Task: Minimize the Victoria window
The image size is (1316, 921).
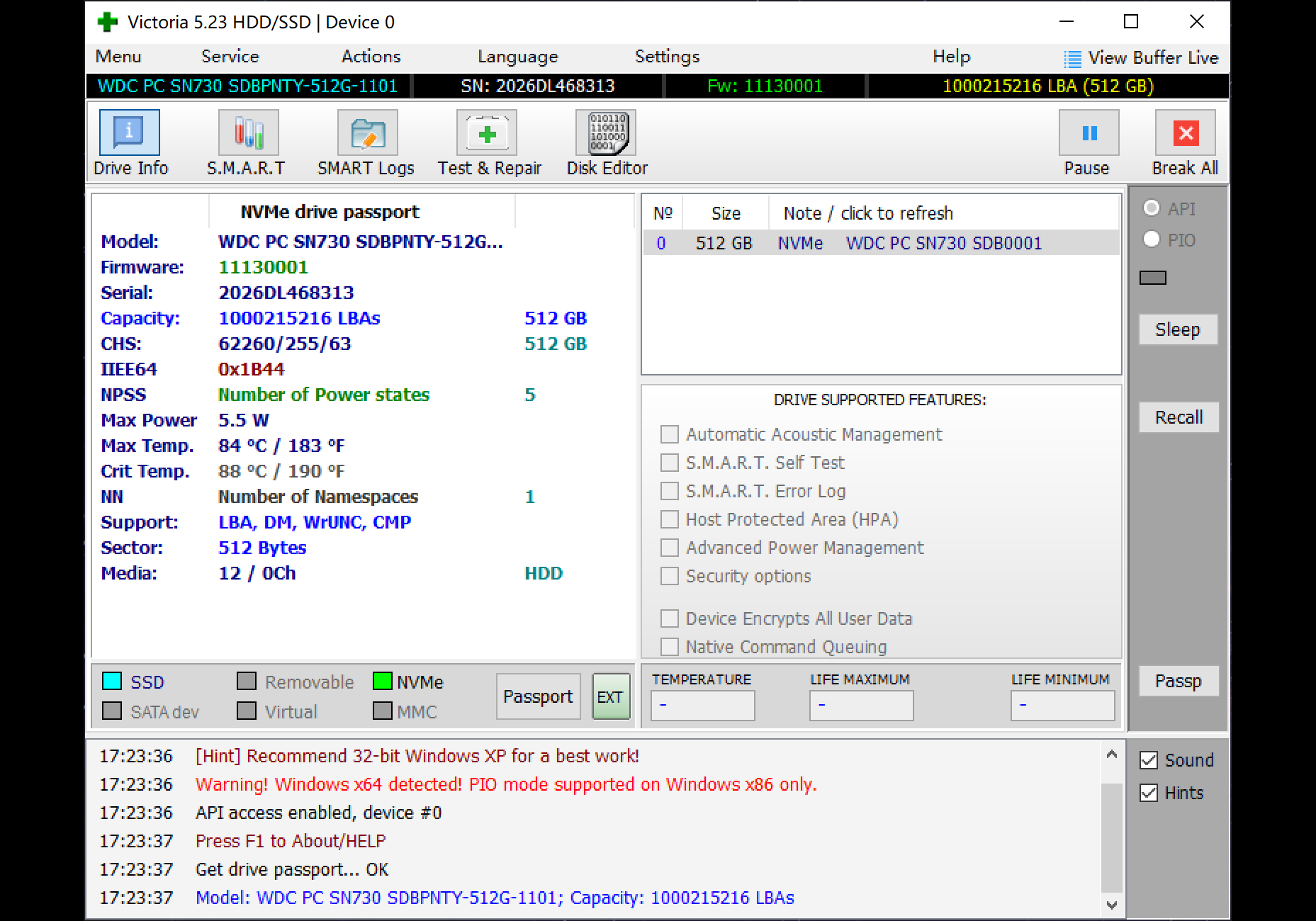Action: pyautogui.click(x=1066, y=22)
